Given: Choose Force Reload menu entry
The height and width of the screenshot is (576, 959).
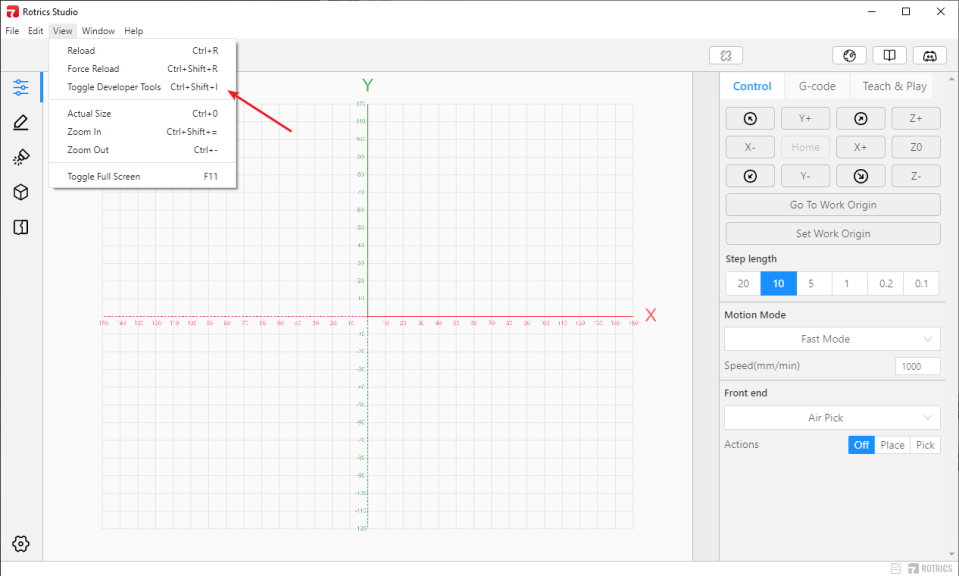Looking at the screenshot, I should 143,68.
